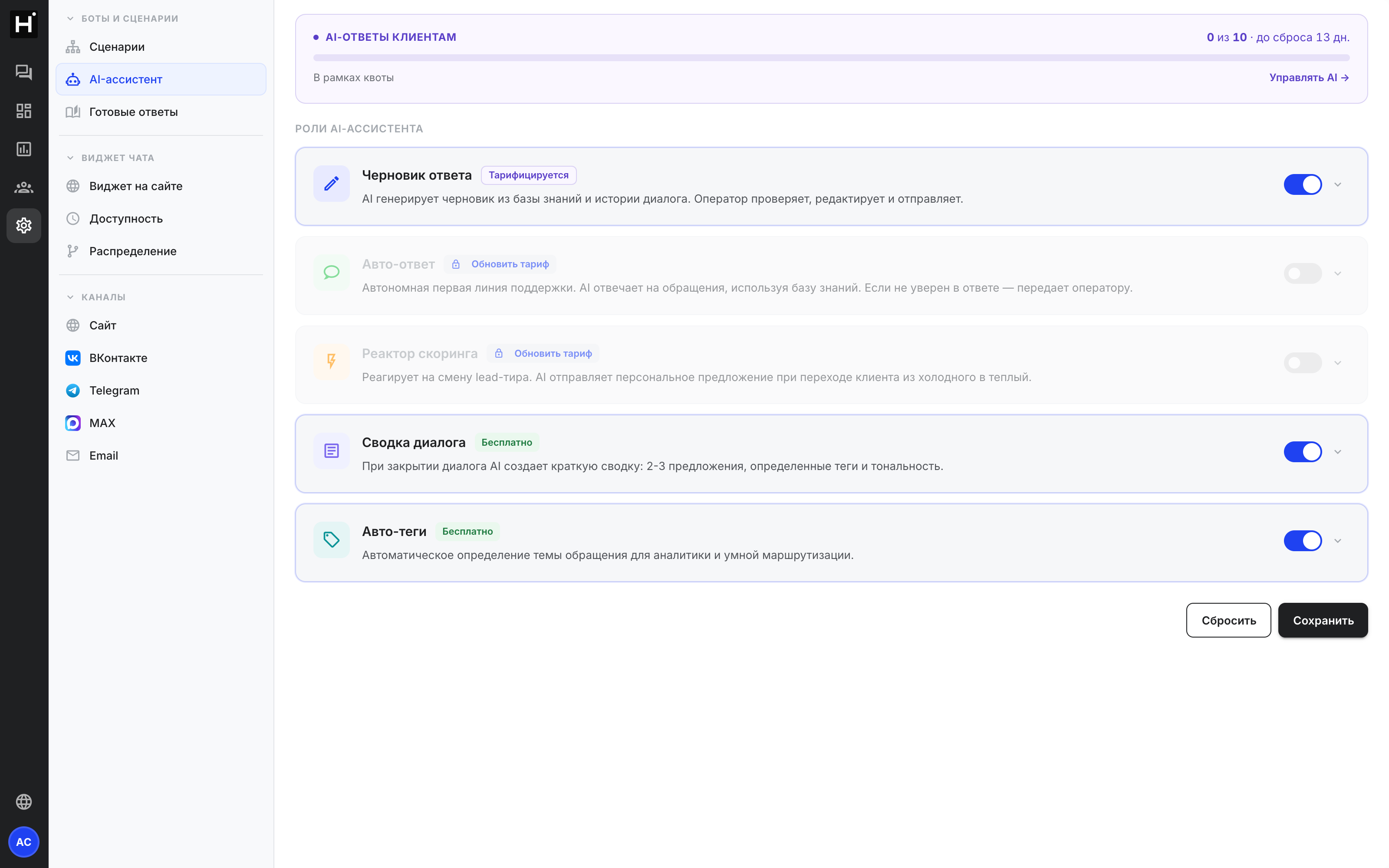Open the contacts people icon
Viewport: 1389px width, 868px height.
(x=23, y=187)
